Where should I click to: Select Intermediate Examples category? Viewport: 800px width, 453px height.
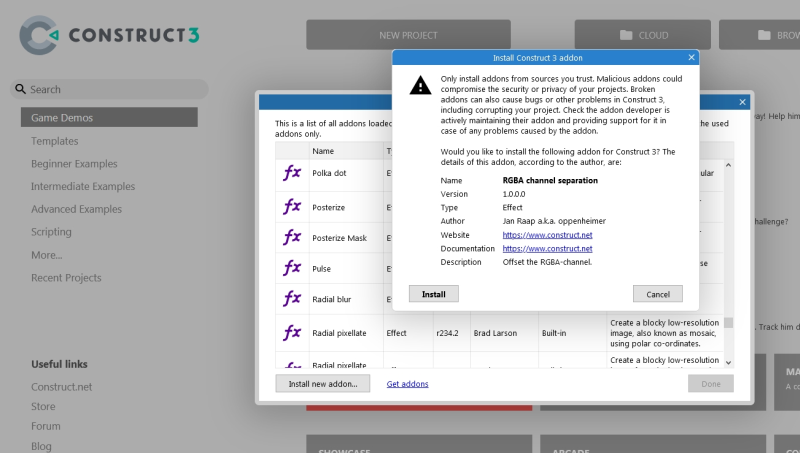point(83,186)
